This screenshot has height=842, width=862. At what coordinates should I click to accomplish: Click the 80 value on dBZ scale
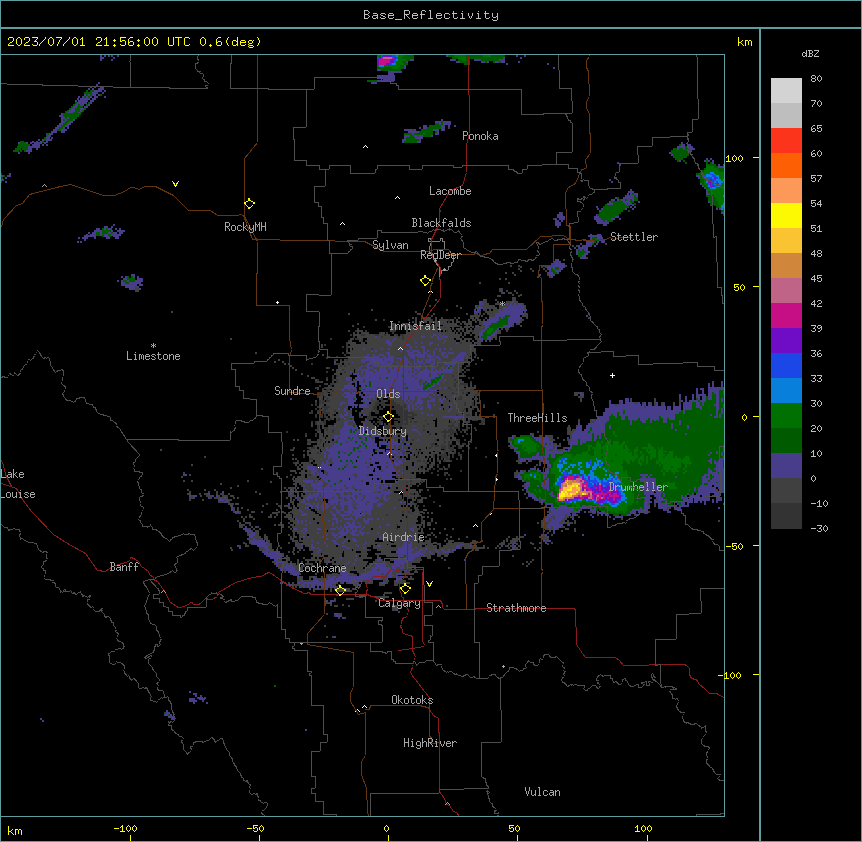pos(816,79)
